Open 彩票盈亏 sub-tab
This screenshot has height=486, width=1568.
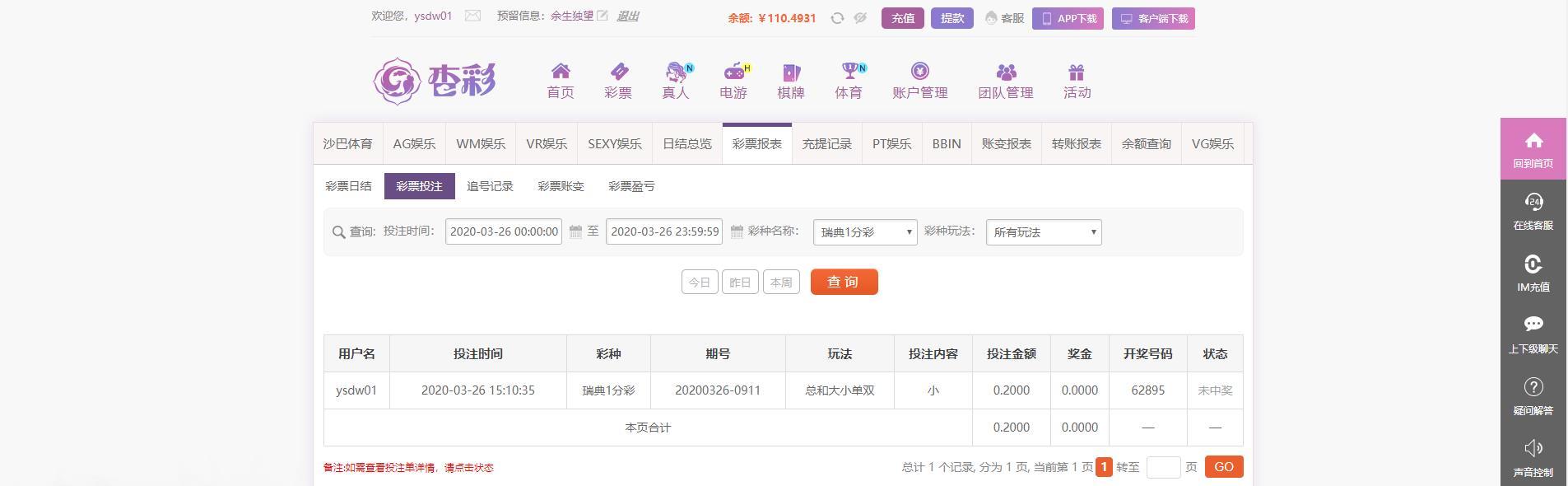[632, 186]
